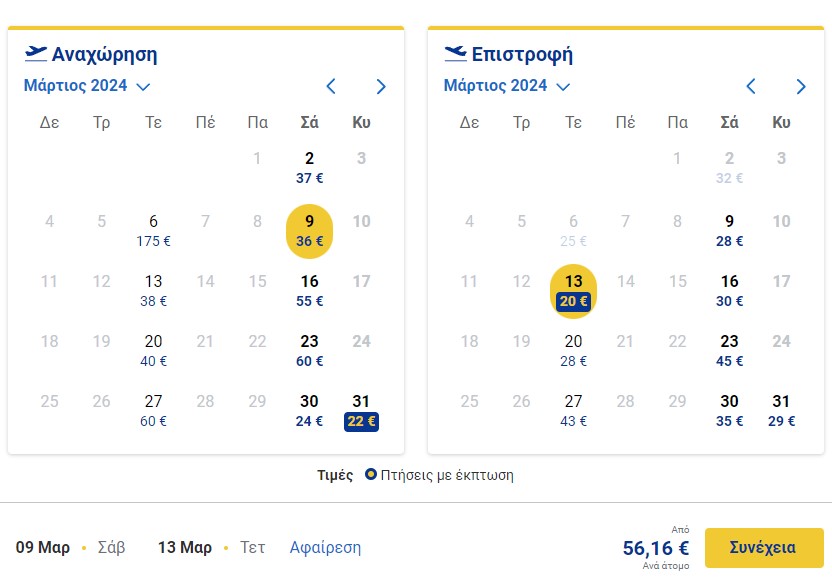
Task: Go to previous month in return calendar
Action: [x=751, y=86]
